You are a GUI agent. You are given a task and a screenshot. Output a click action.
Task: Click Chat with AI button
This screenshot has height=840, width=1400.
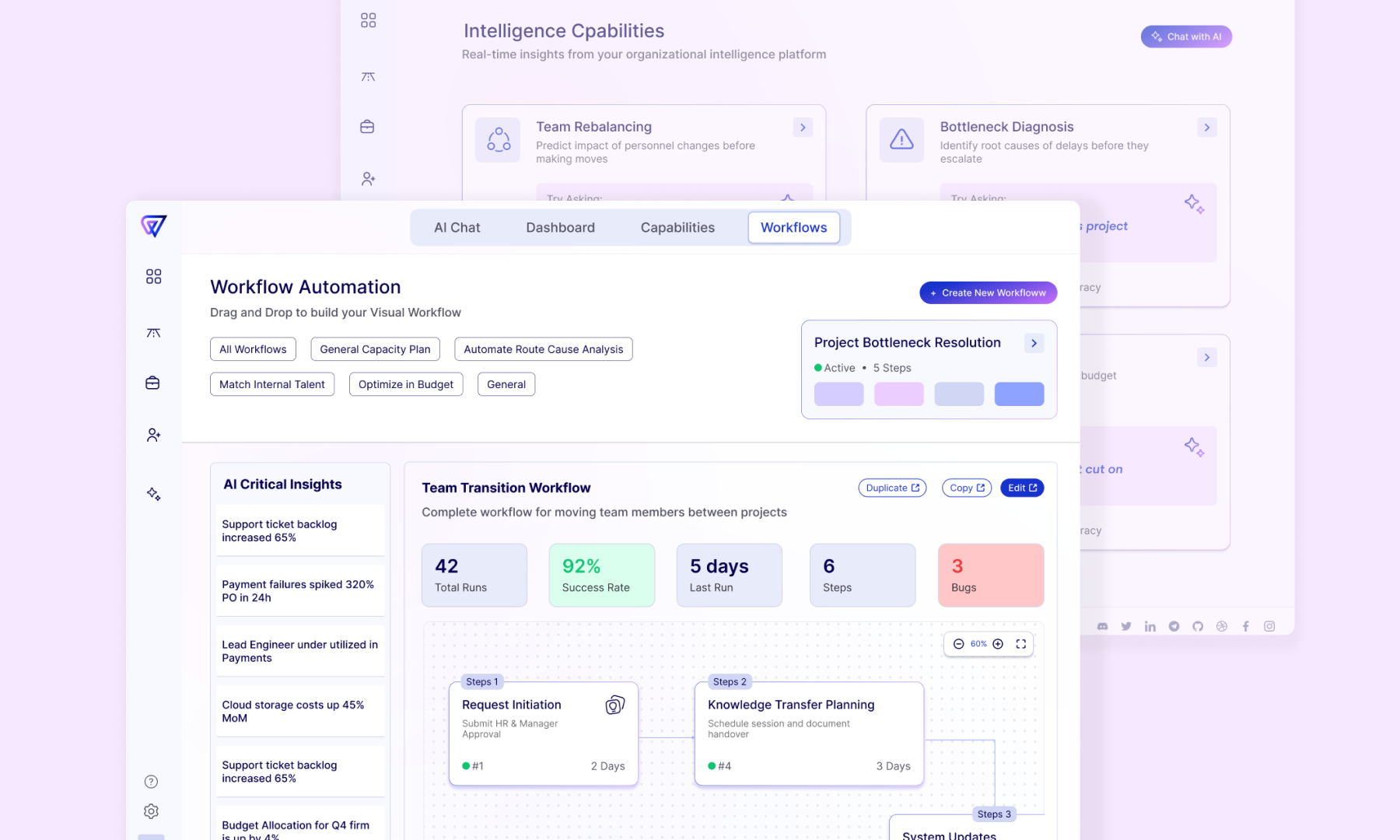(1186, 37)
